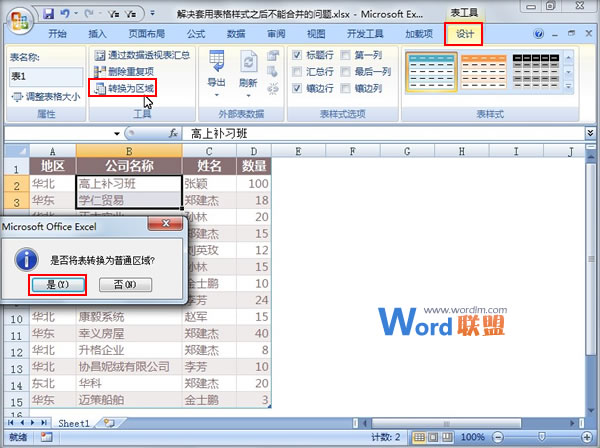Screen dimensions: 600x448
Task: Switch to Page Break Preview icon
Action: tap(446, 437)
